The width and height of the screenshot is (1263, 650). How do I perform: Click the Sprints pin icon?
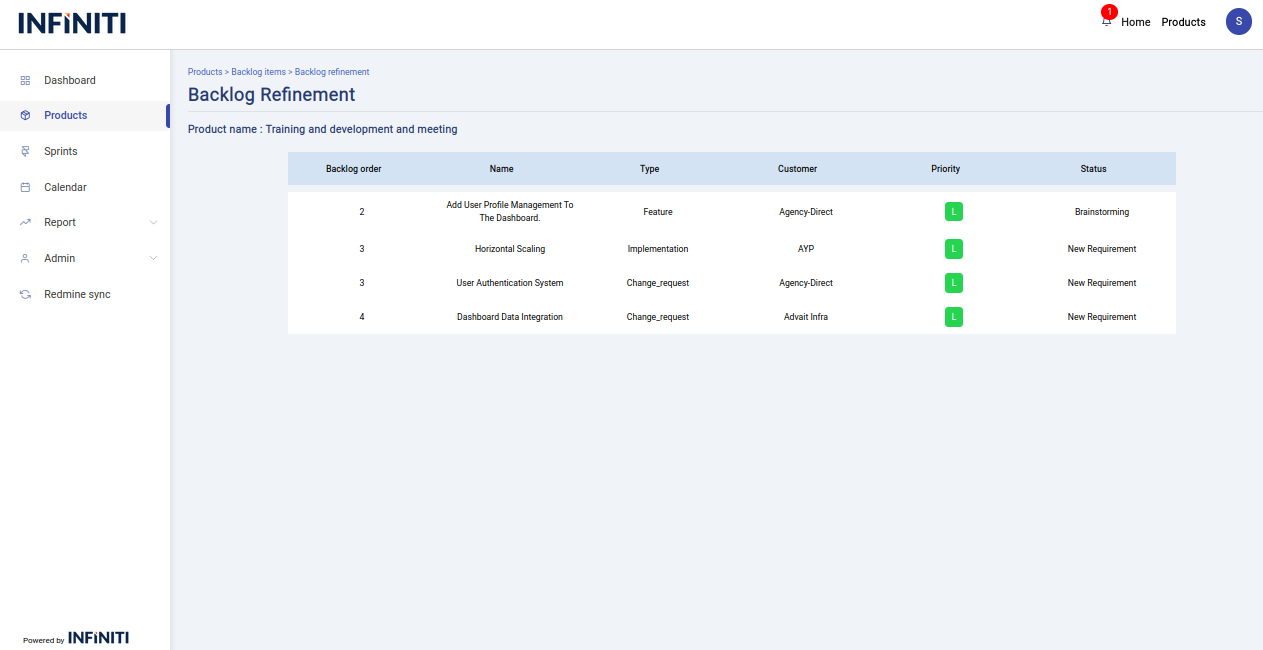tap(26, 152)
